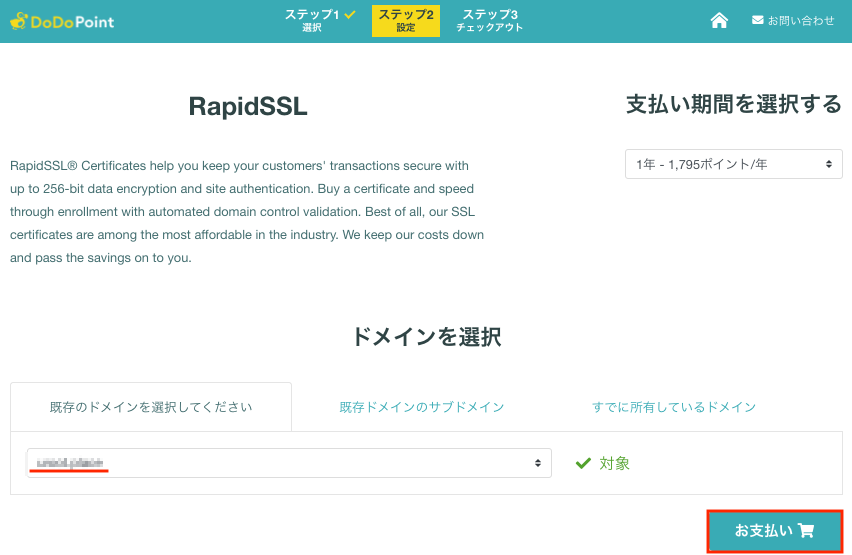Select the ステップ1 選択 step
Image resolution: width=852 pixels, height=555 pixels.
pyautogui.click(x=320, y=21)
